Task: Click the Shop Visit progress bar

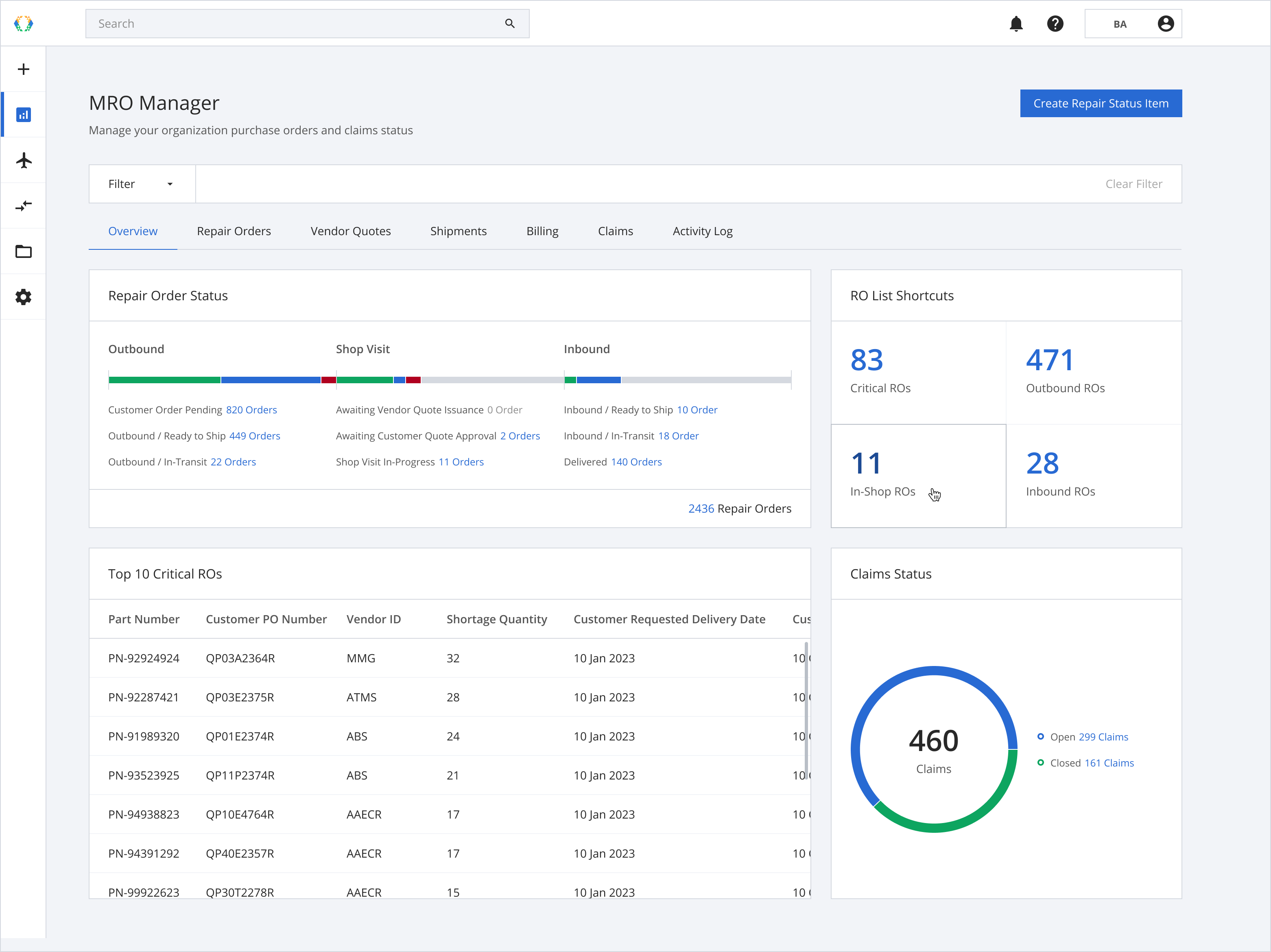Action: click(450, 380)
